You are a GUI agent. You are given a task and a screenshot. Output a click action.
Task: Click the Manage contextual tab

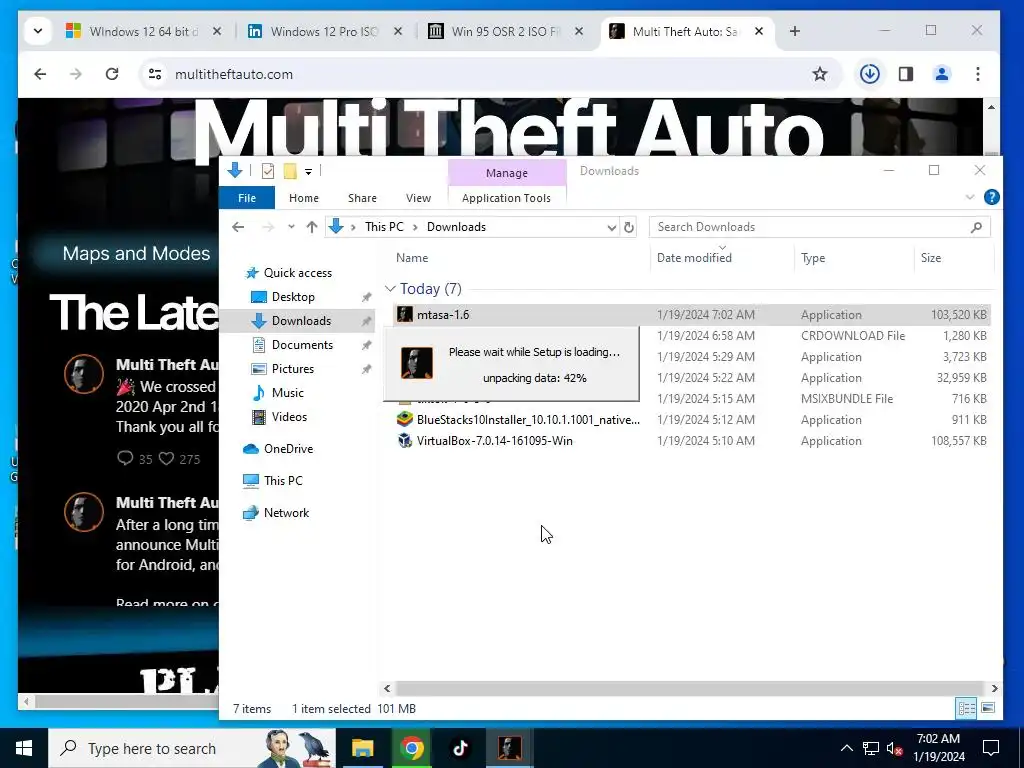pyautogui.click(x=507, y=172)
